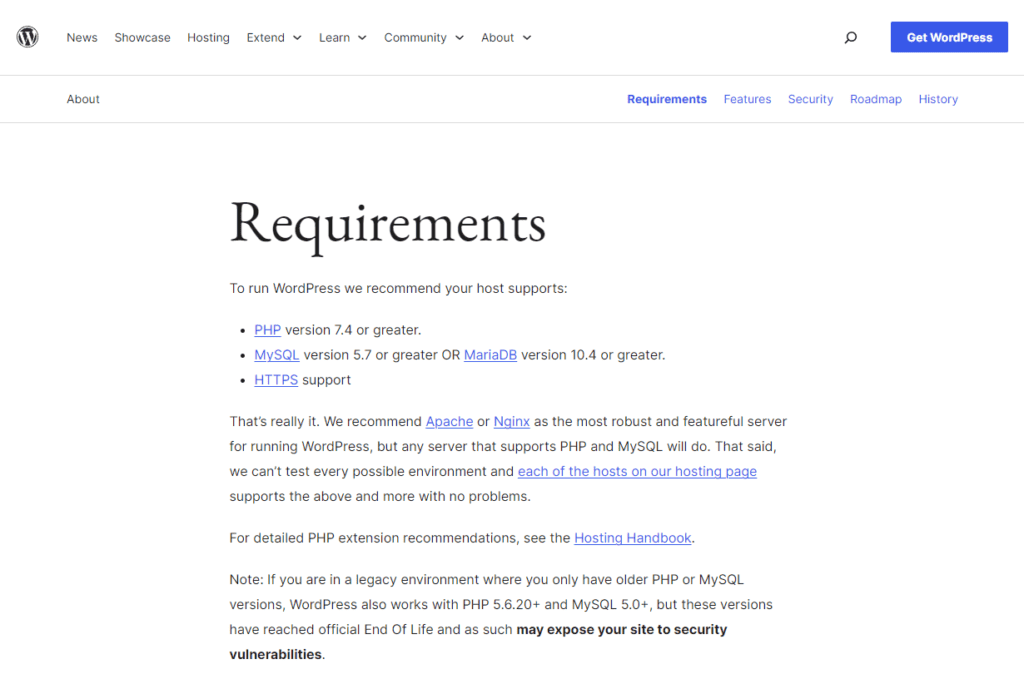Open the hosts on our hosting page link
This screenshot has width=1024, height=674.
click(637, 471)
